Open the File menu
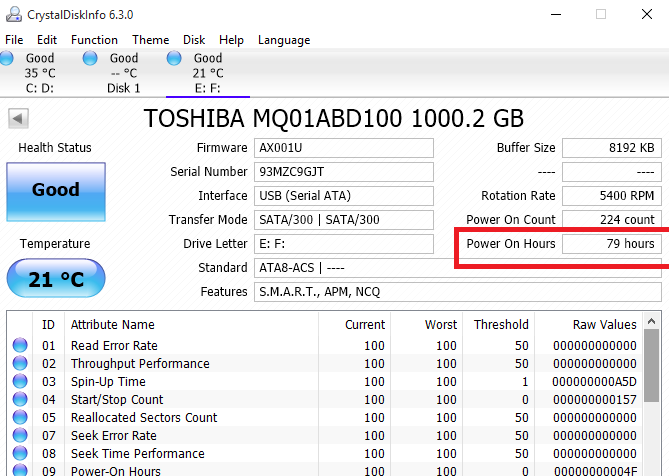Screen dimensions: 669x476 point(14,40)
